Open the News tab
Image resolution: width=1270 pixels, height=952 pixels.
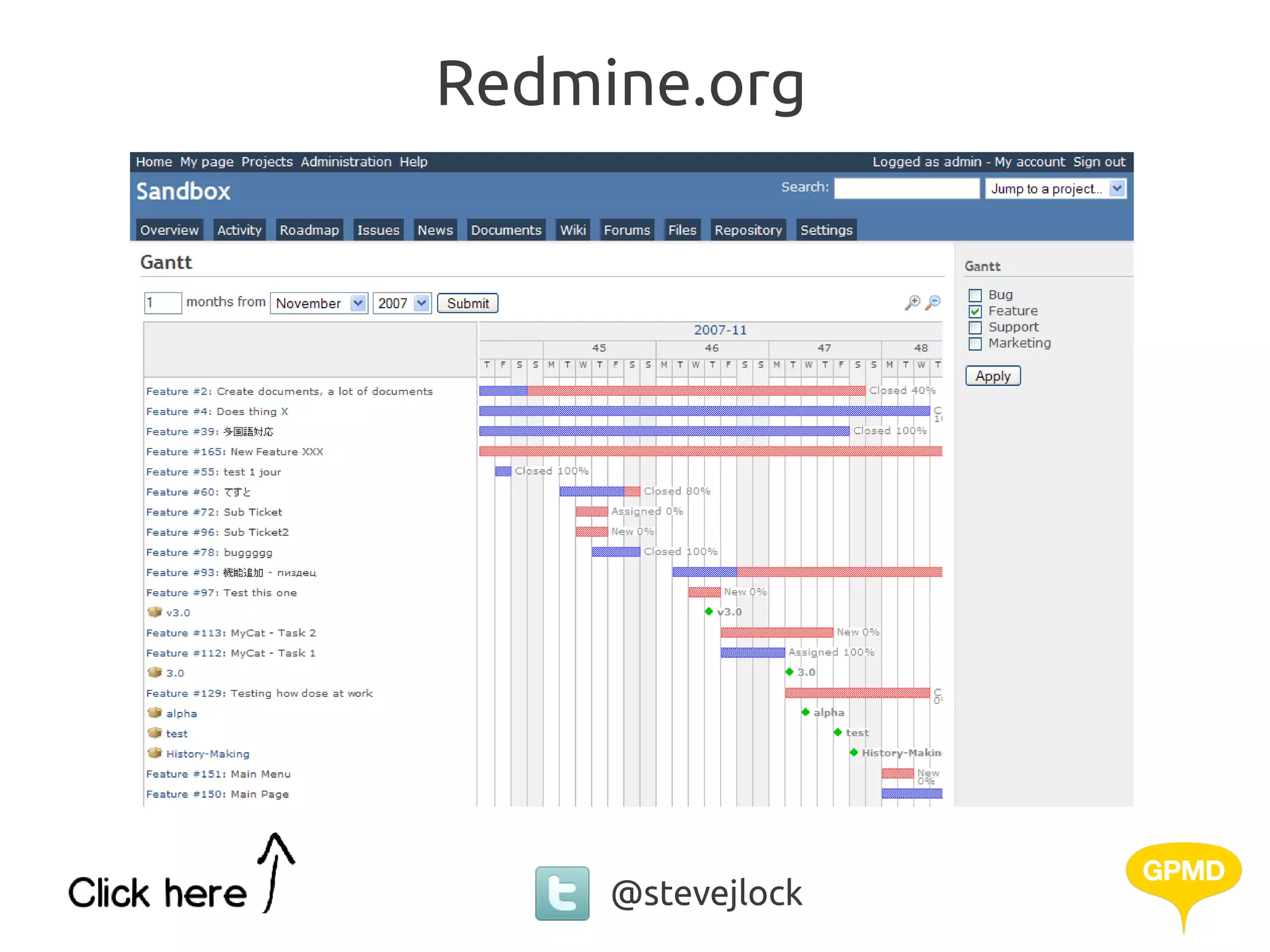435,230
